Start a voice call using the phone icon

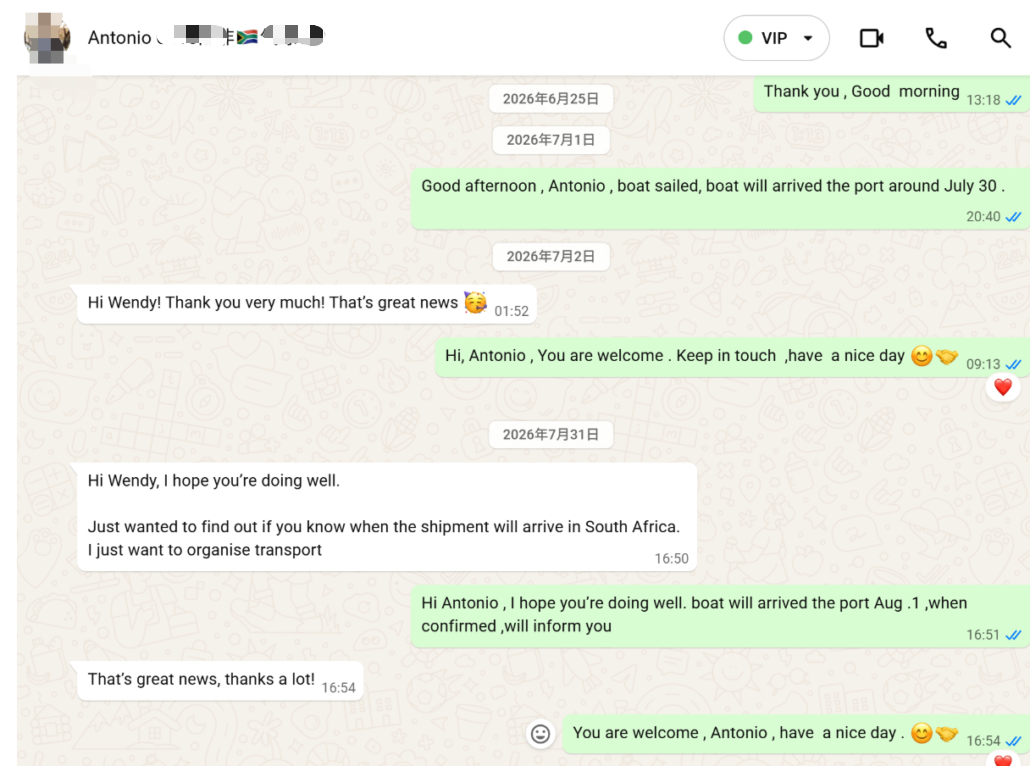point(935,38)
